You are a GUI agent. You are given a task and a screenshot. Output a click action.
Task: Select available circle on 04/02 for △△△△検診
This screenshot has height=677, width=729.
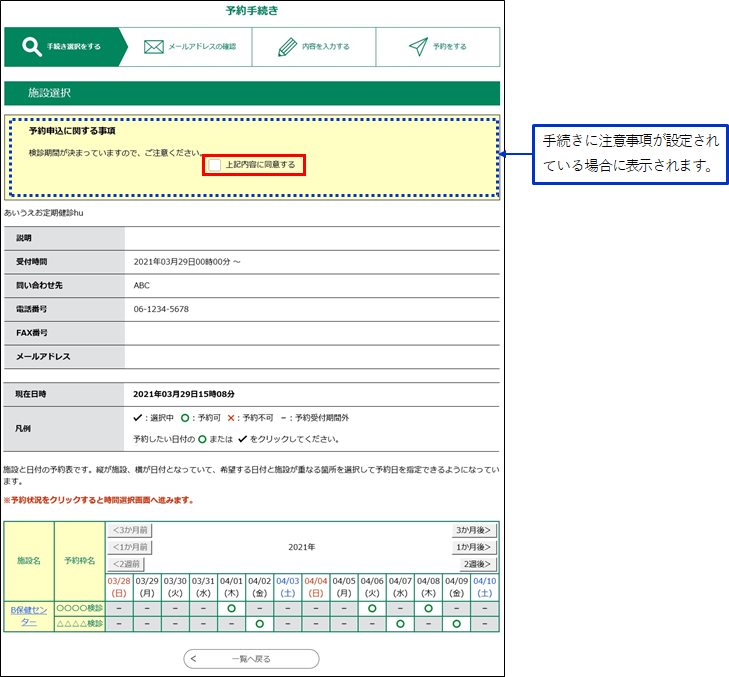[259, 624]
